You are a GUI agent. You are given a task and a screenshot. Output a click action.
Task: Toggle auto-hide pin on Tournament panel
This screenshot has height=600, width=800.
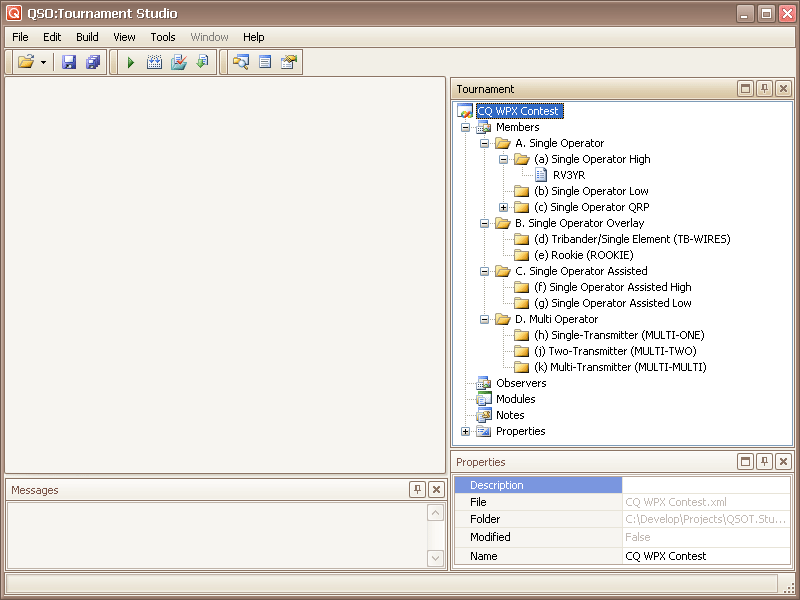764,89
